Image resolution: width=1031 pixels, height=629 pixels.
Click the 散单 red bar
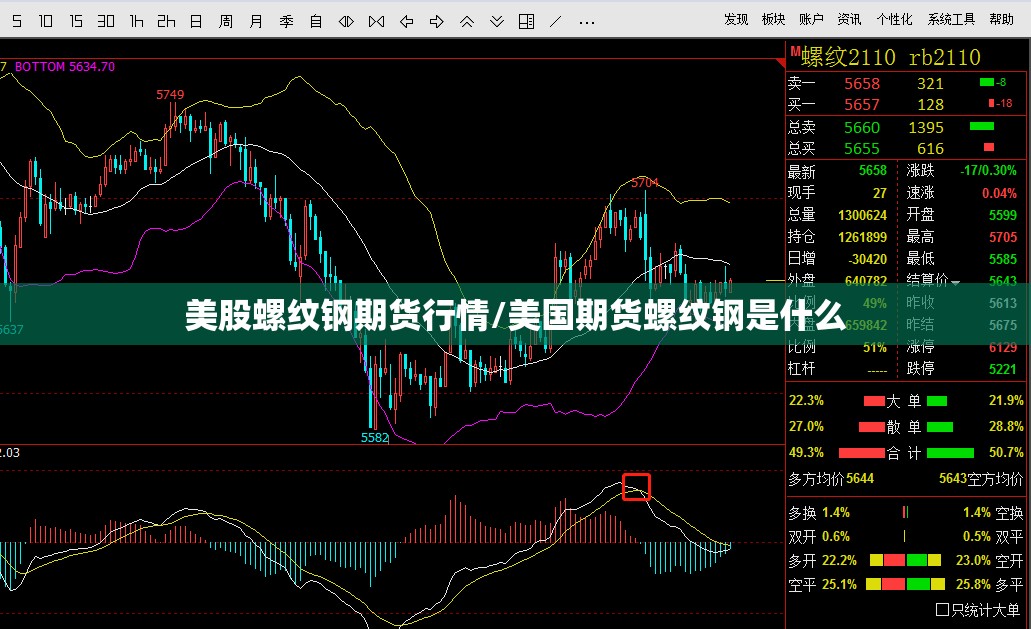(x=872, y=427)
